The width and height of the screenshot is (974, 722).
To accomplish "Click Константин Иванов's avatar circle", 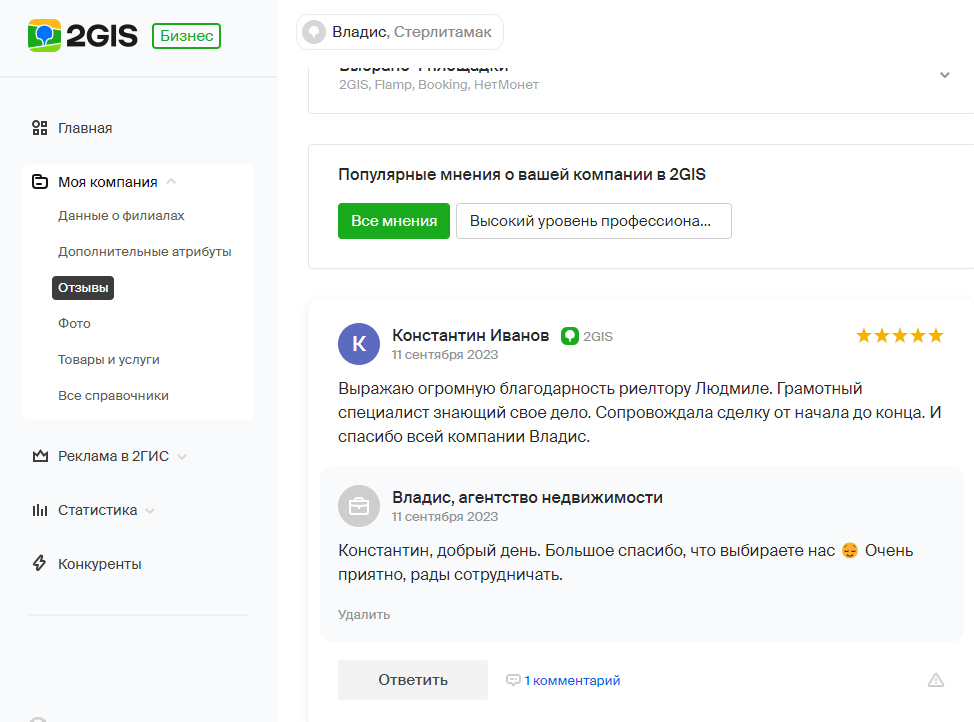I will click(x=359, y=344).
